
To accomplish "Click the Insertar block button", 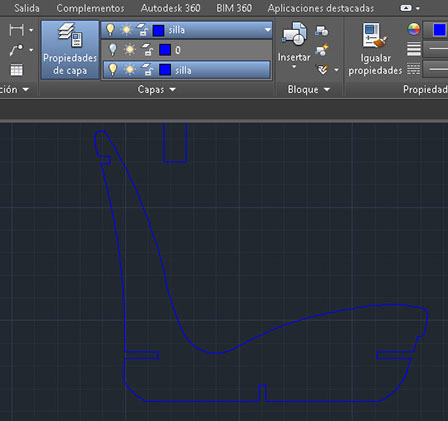I will (294, 42).
